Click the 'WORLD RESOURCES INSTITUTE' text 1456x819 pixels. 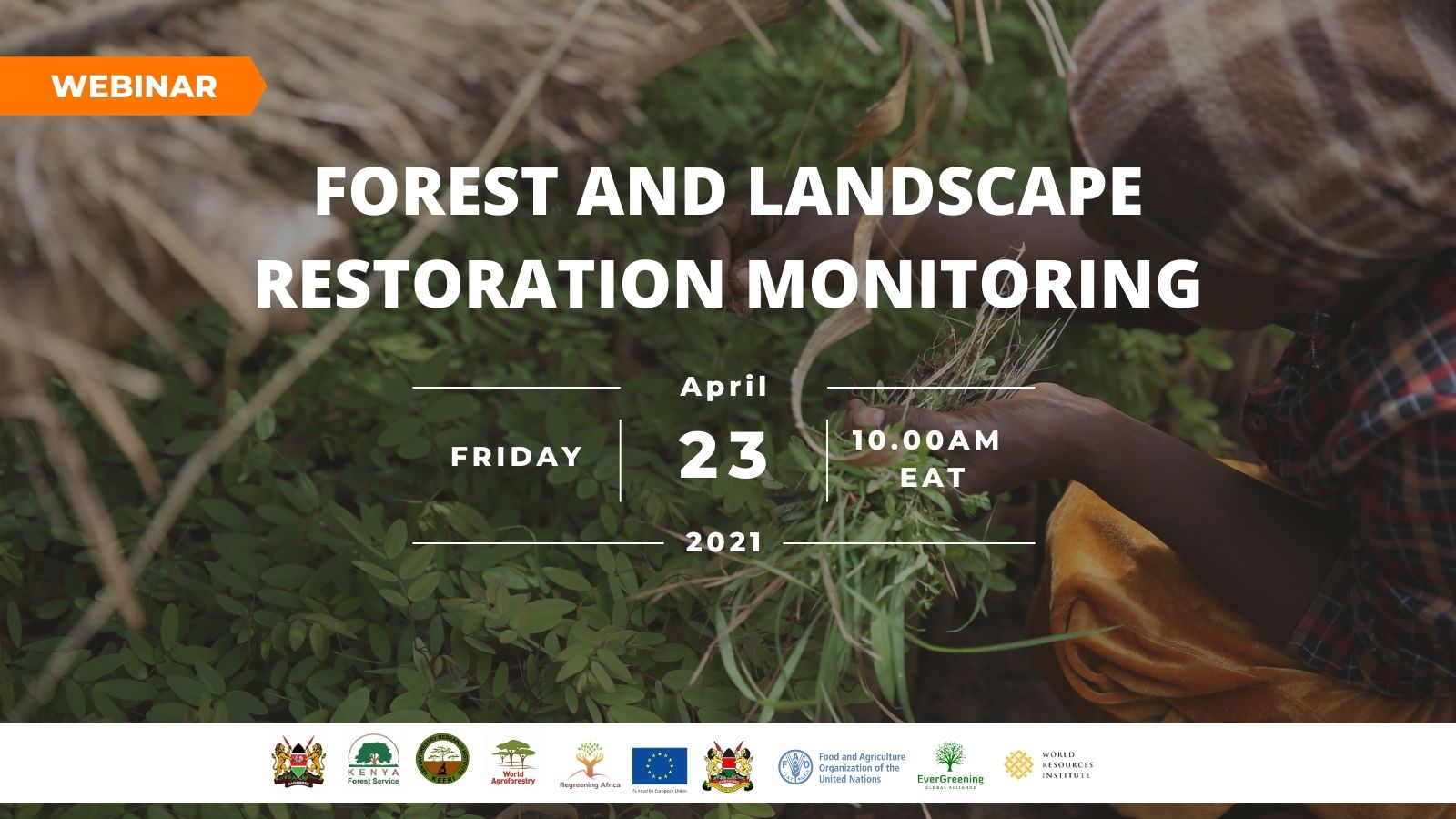click(x=1067, y=764)
